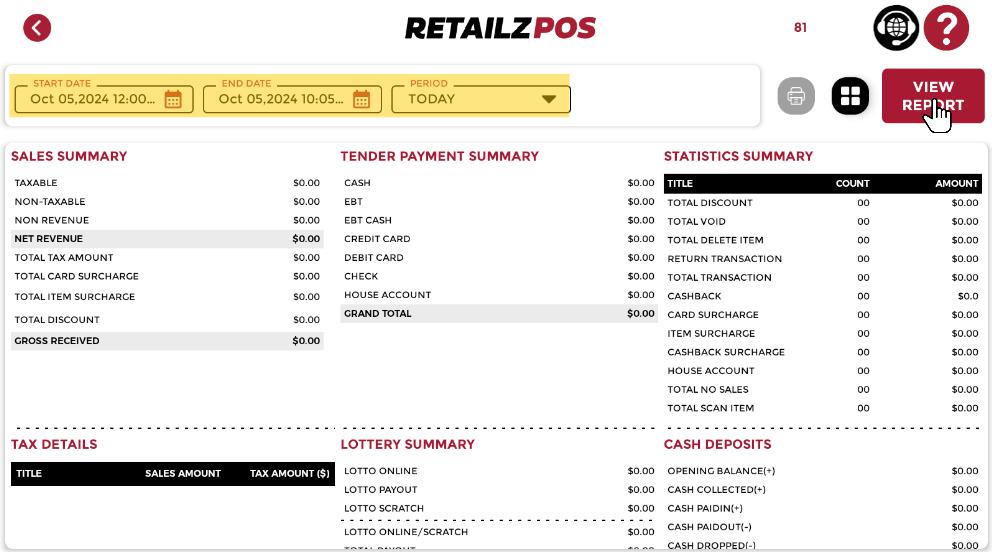
Task: Click Total Discount in Sales Summary
Action: tap(57, 320)
